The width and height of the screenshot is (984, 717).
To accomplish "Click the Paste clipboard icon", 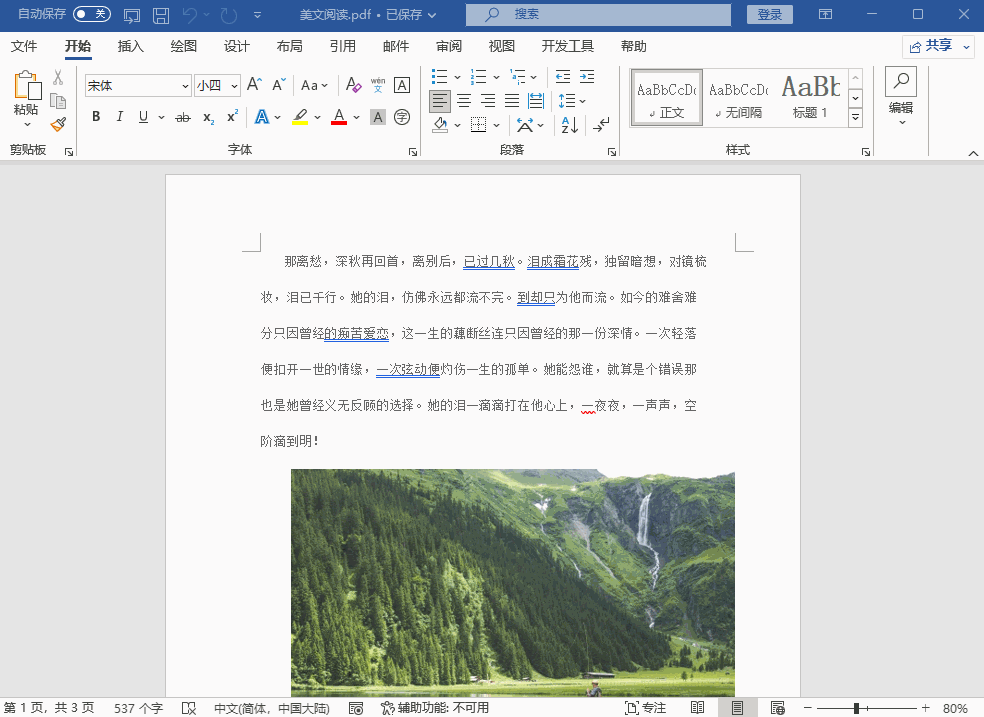I will [x=27, y=85].
